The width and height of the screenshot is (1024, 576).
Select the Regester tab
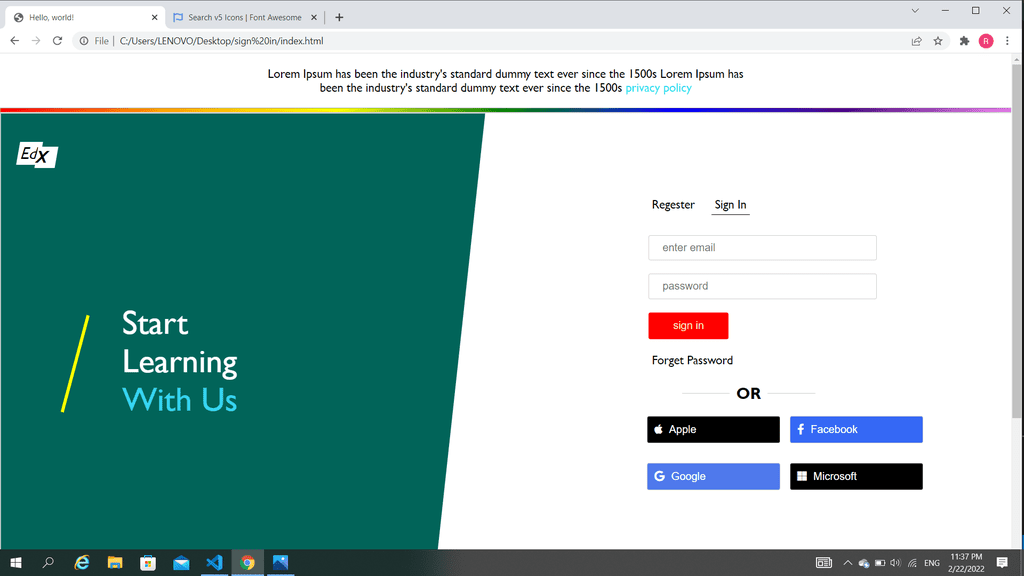pos(673,204)
